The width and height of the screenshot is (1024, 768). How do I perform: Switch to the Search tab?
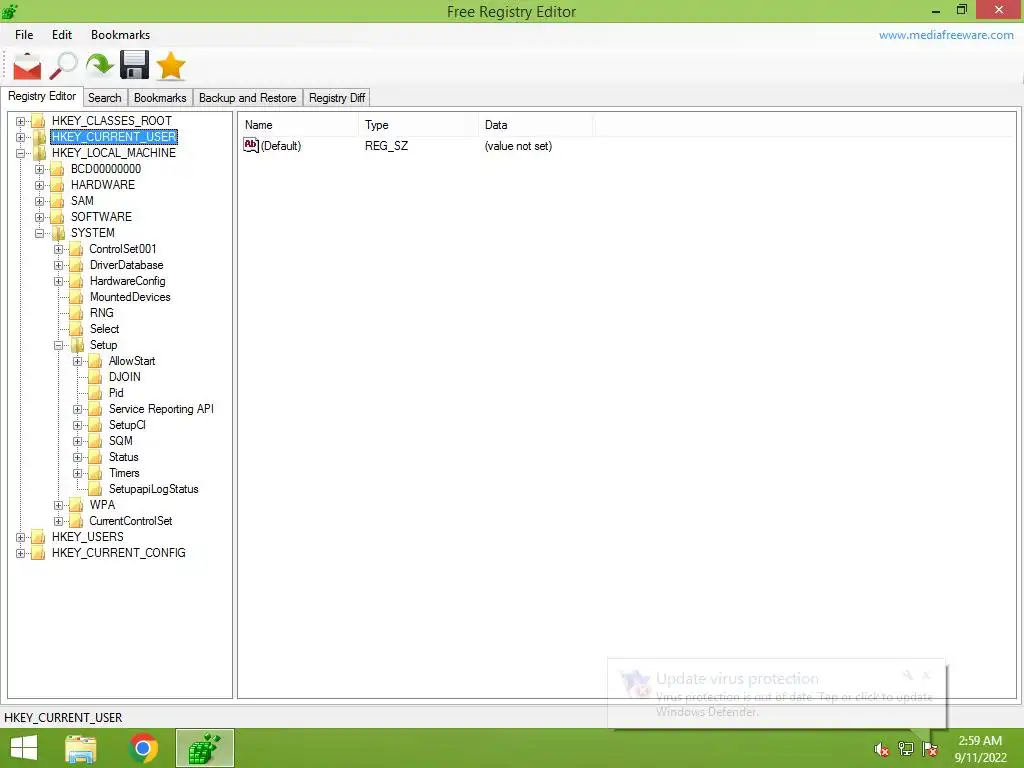click(104, 97)
